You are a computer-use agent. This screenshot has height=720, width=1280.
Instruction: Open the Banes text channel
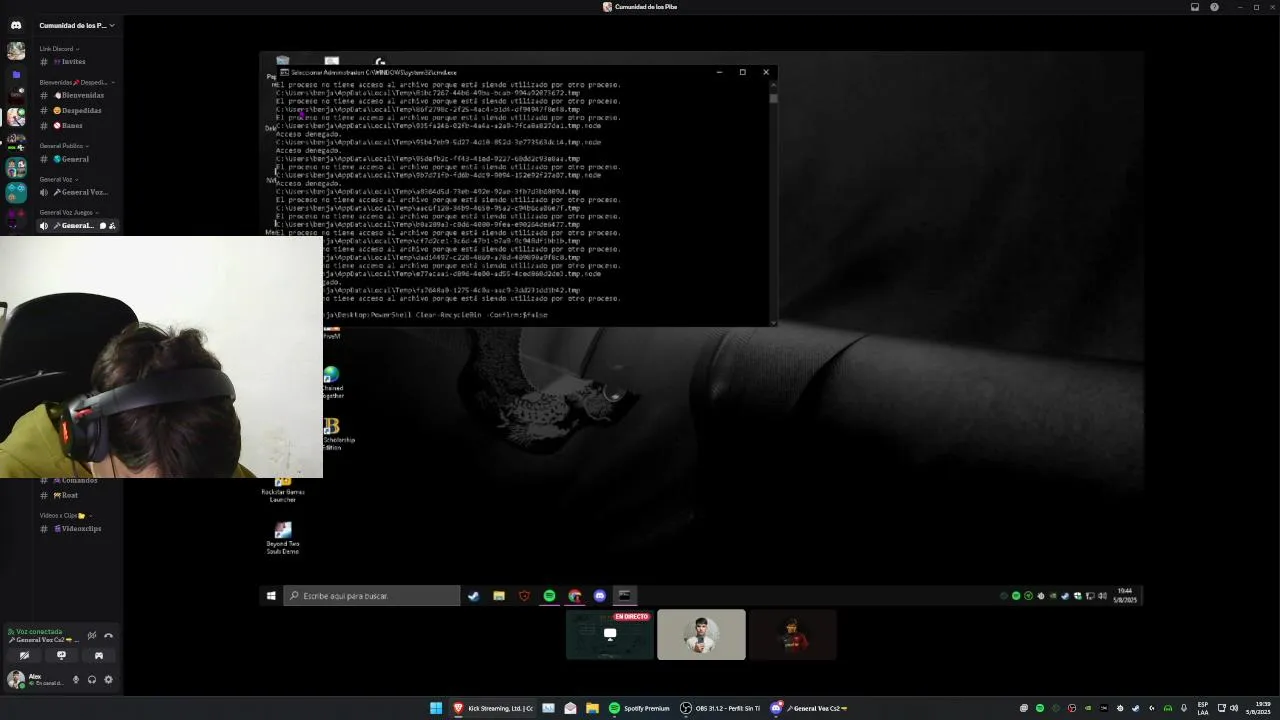coord(78,125)
